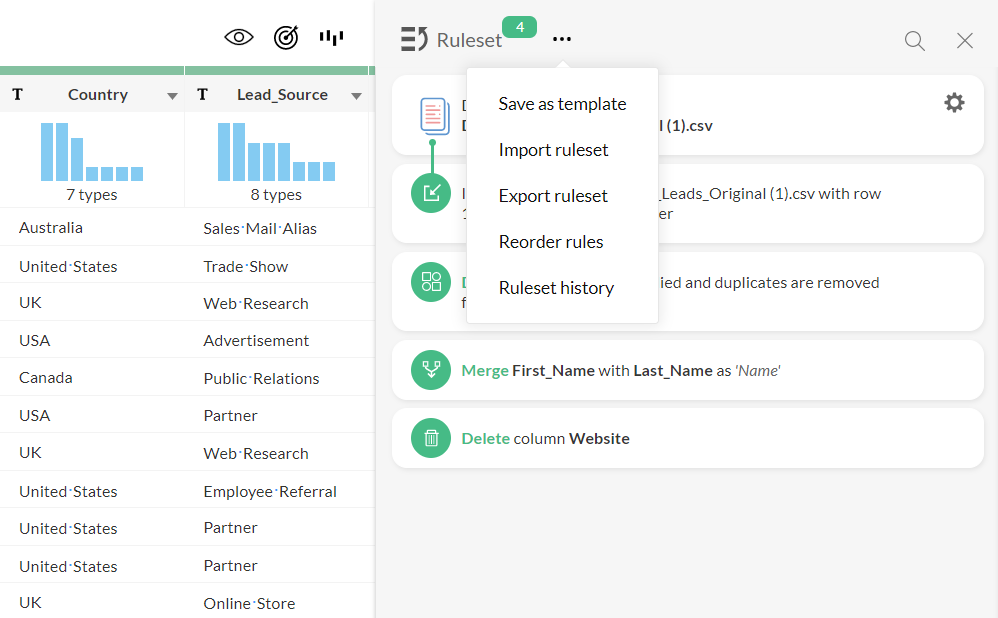Click the green import rule icon

click(x=431, y=193)
